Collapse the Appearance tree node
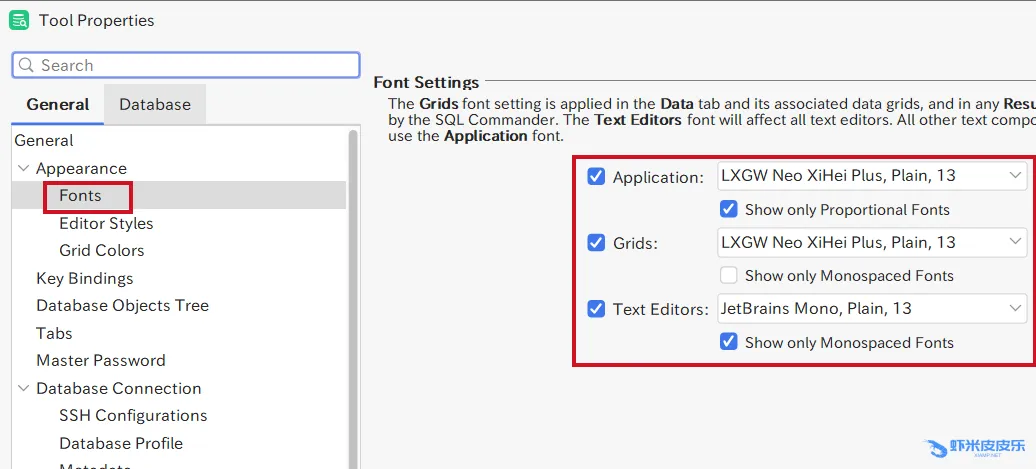Screen dimensions: 1036x469 (23, 169)
